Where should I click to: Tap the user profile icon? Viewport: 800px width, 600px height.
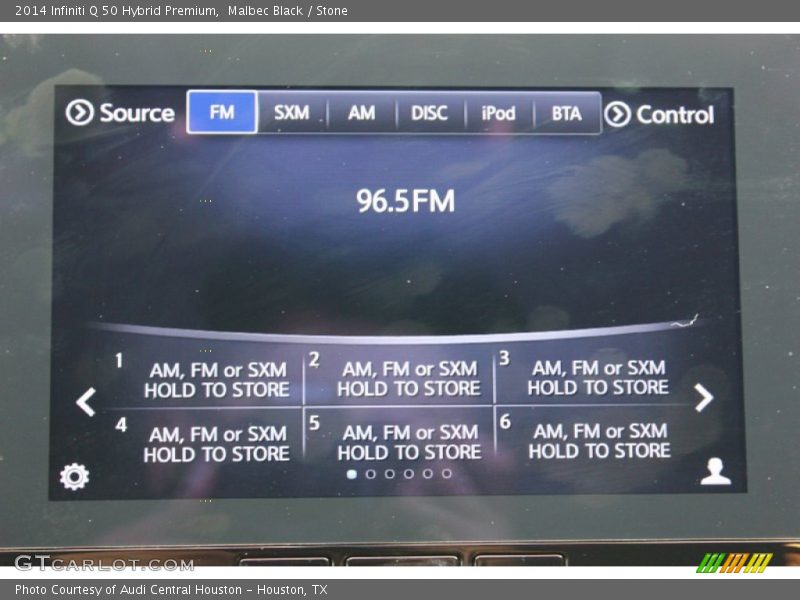[x=715, y=472]
